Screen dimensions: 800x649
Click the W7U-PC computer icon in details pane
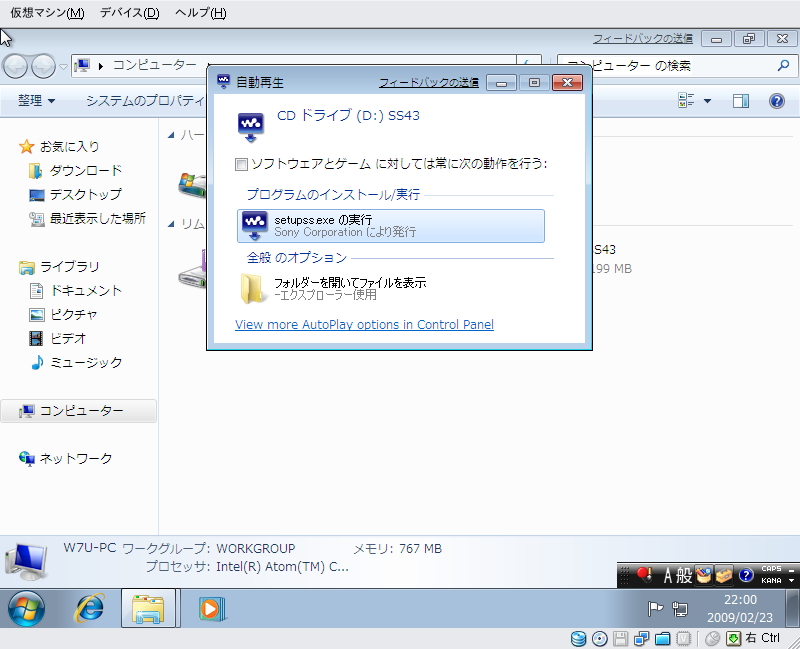click(x=26, y=562)
